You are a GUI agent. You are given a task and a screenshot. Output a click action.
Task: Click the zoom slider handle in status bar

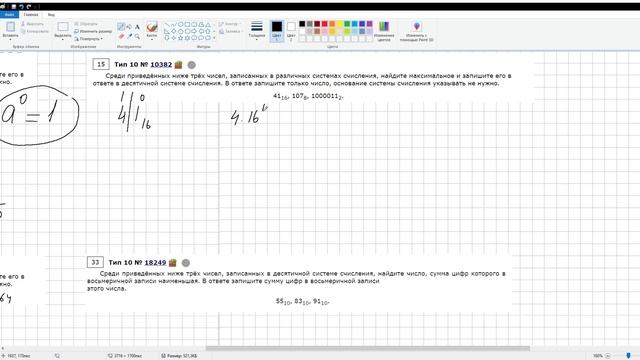coord(628,356)
